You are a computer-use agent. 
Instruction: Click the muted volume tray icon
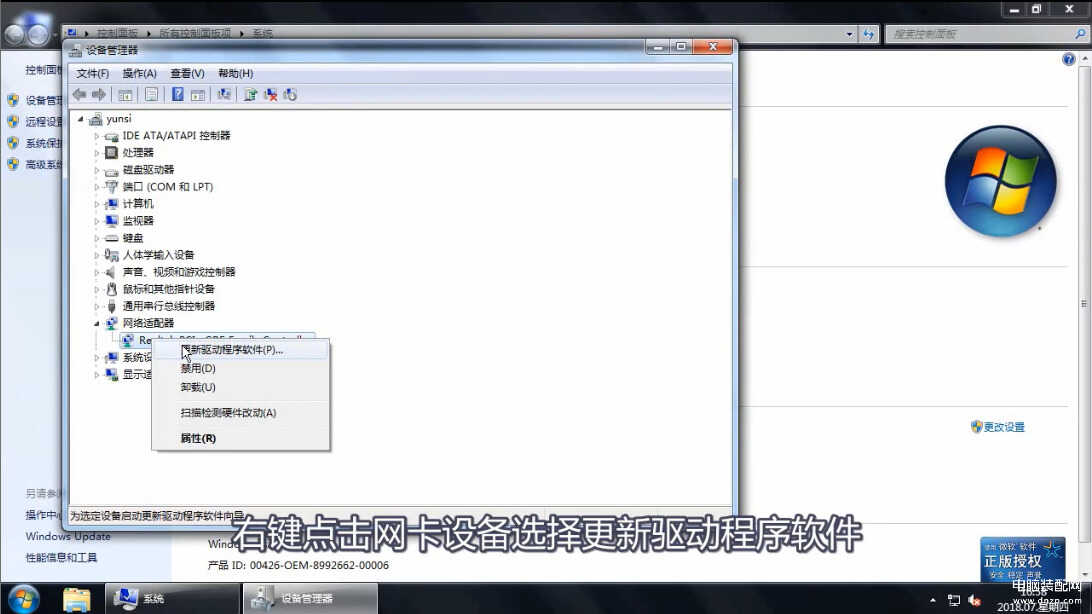975,600
